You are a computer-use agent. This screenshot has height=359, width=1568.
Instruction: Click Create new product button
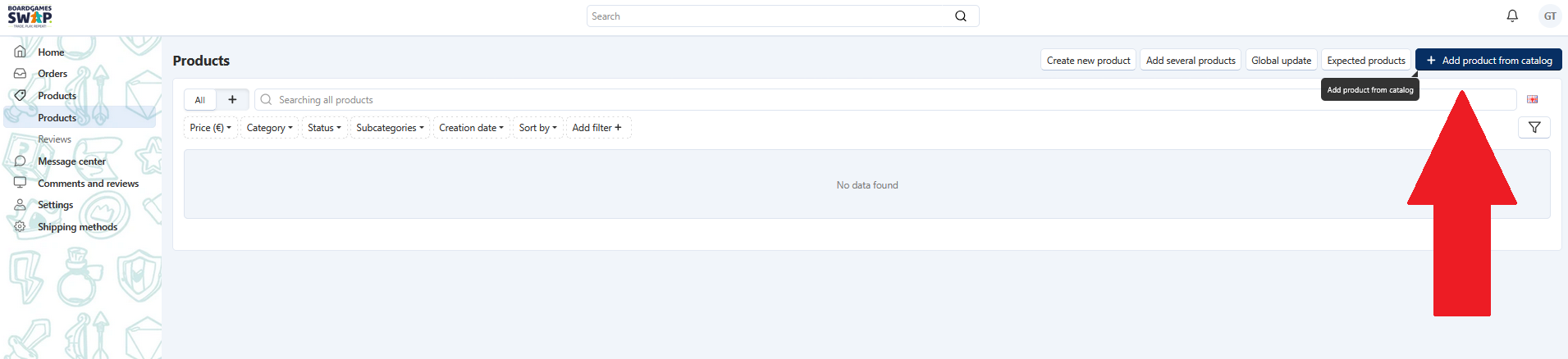1088,61
